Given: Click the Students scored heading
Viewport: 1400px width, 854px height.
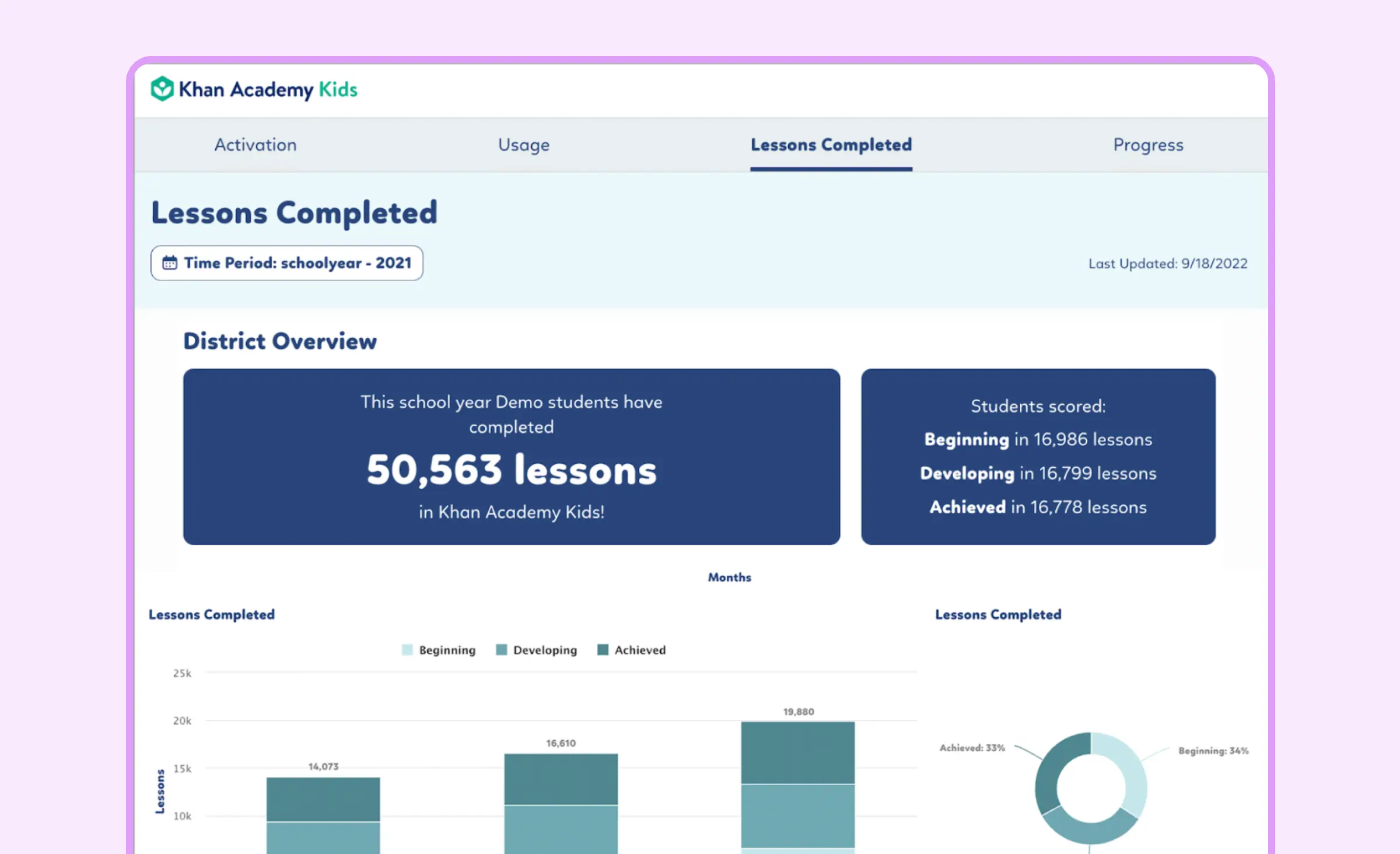Looking at the screenshot, I should [1038, 406].
